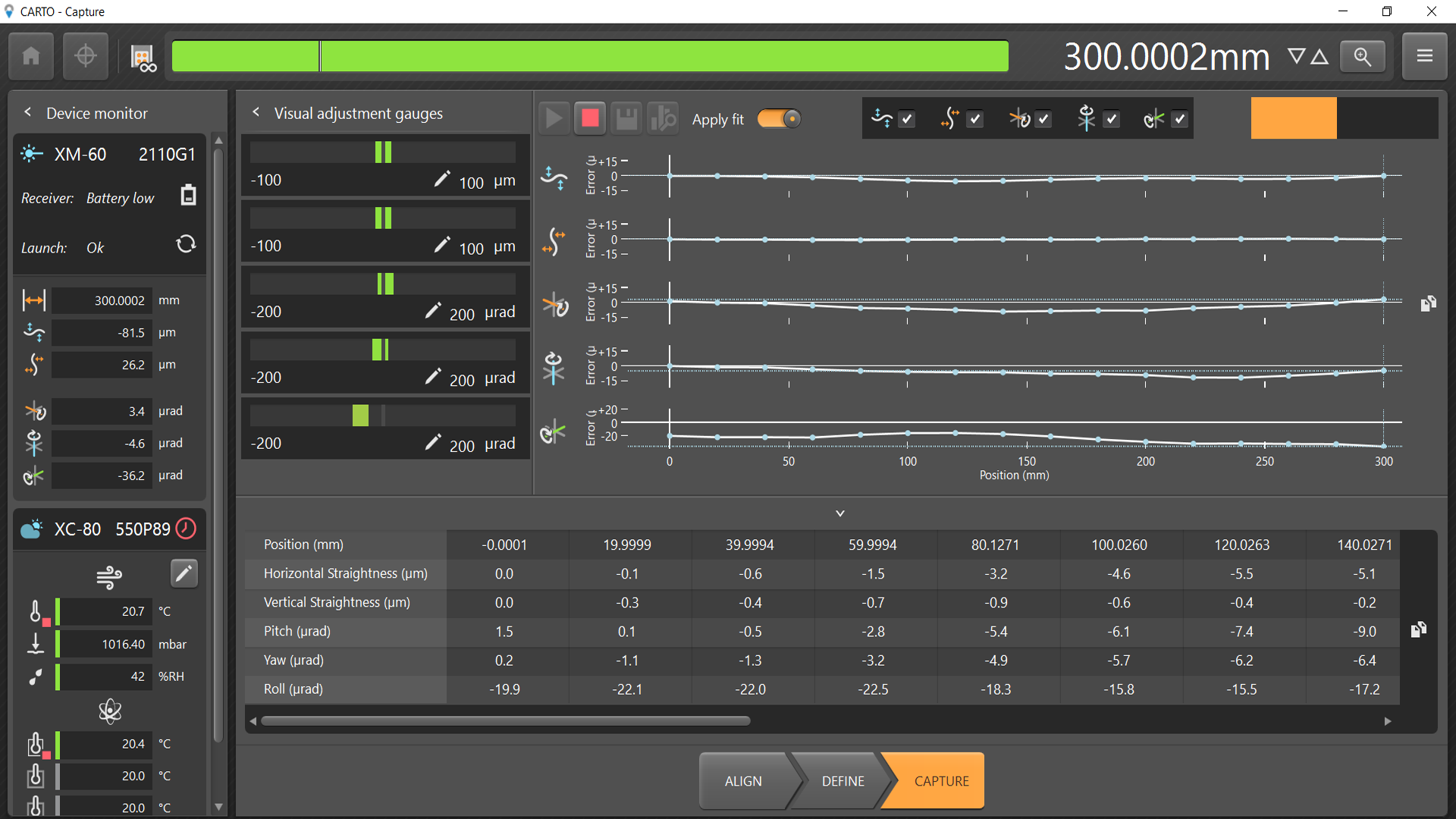Image resolution: width=1456 pixels, height=819 pixels.
Task: Toggle the Apply fit switch
Action: click(780, 119)
